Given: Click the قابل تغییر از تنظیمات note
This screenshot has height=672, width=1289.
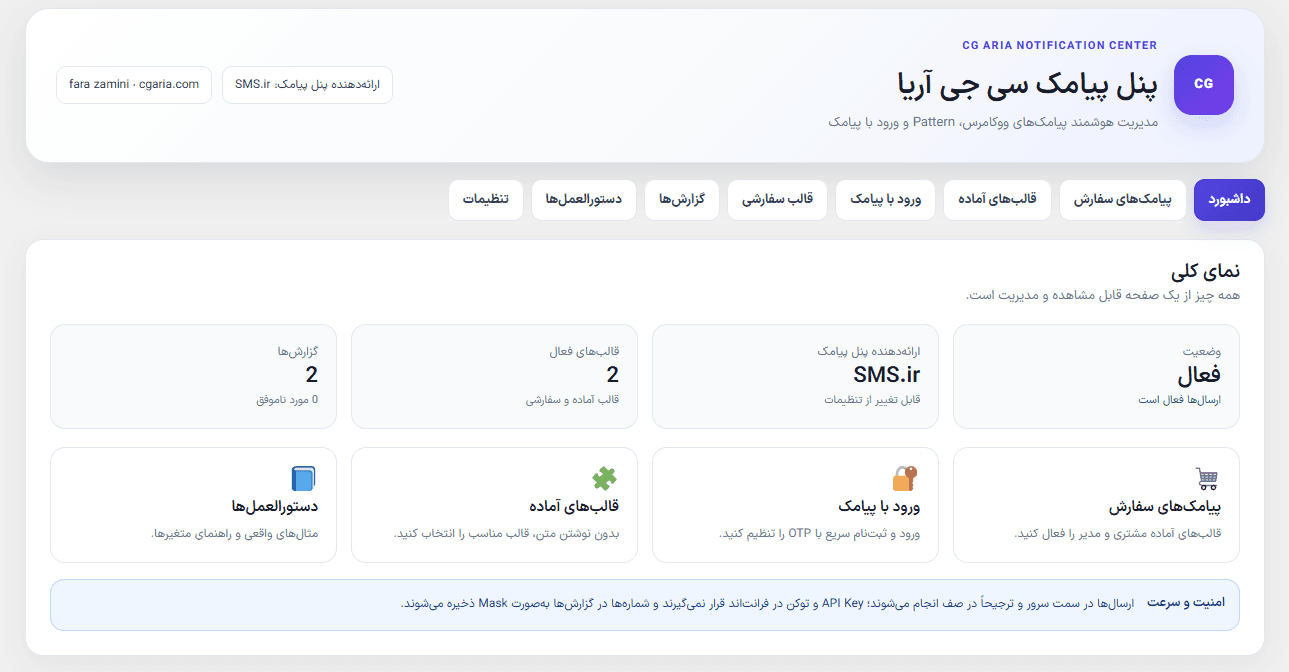Looking at the screenshot, I should click(872, 400).
